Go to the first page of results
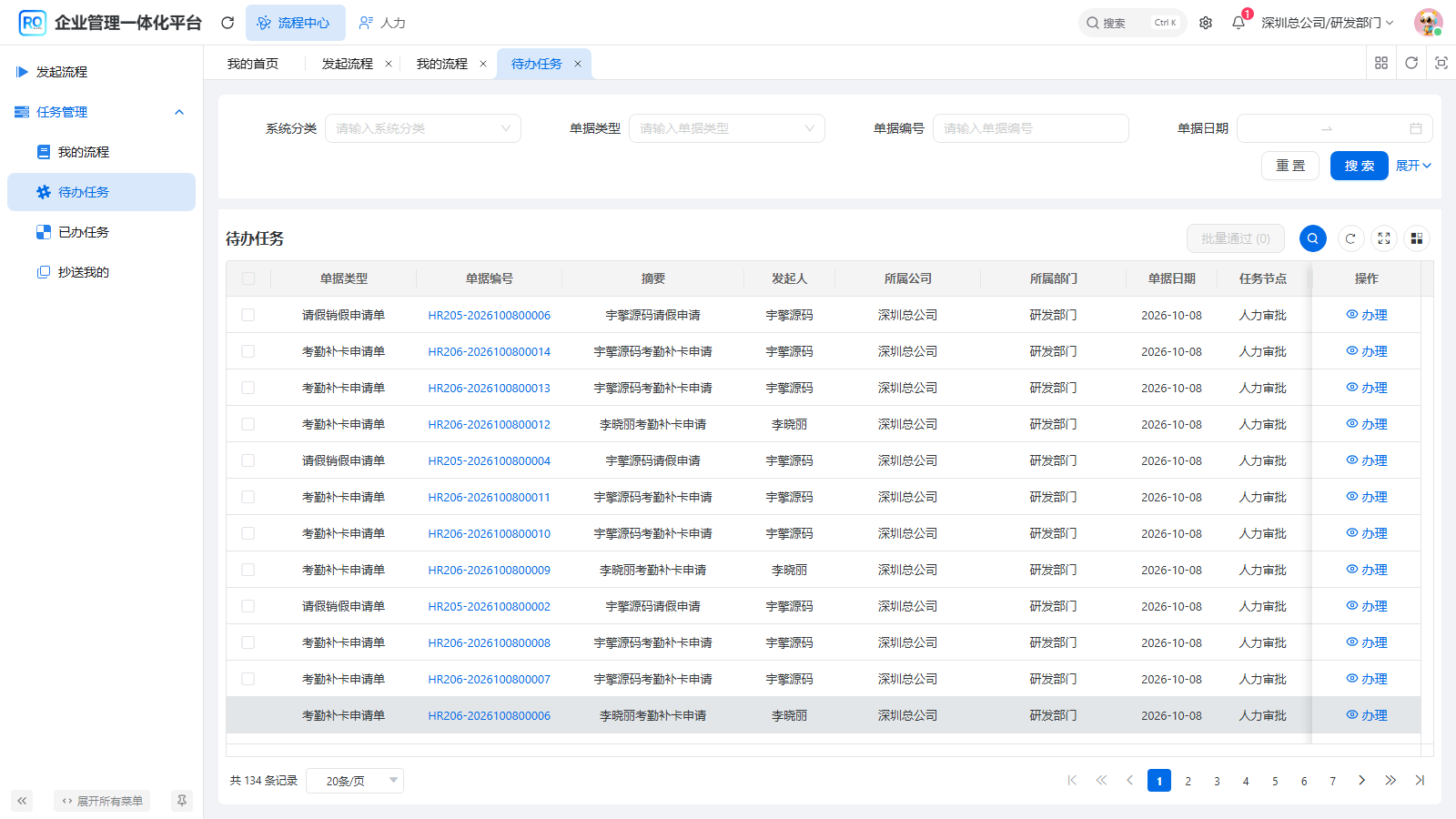Screen dimensions: 1456x819 (x=1072, y=780)
